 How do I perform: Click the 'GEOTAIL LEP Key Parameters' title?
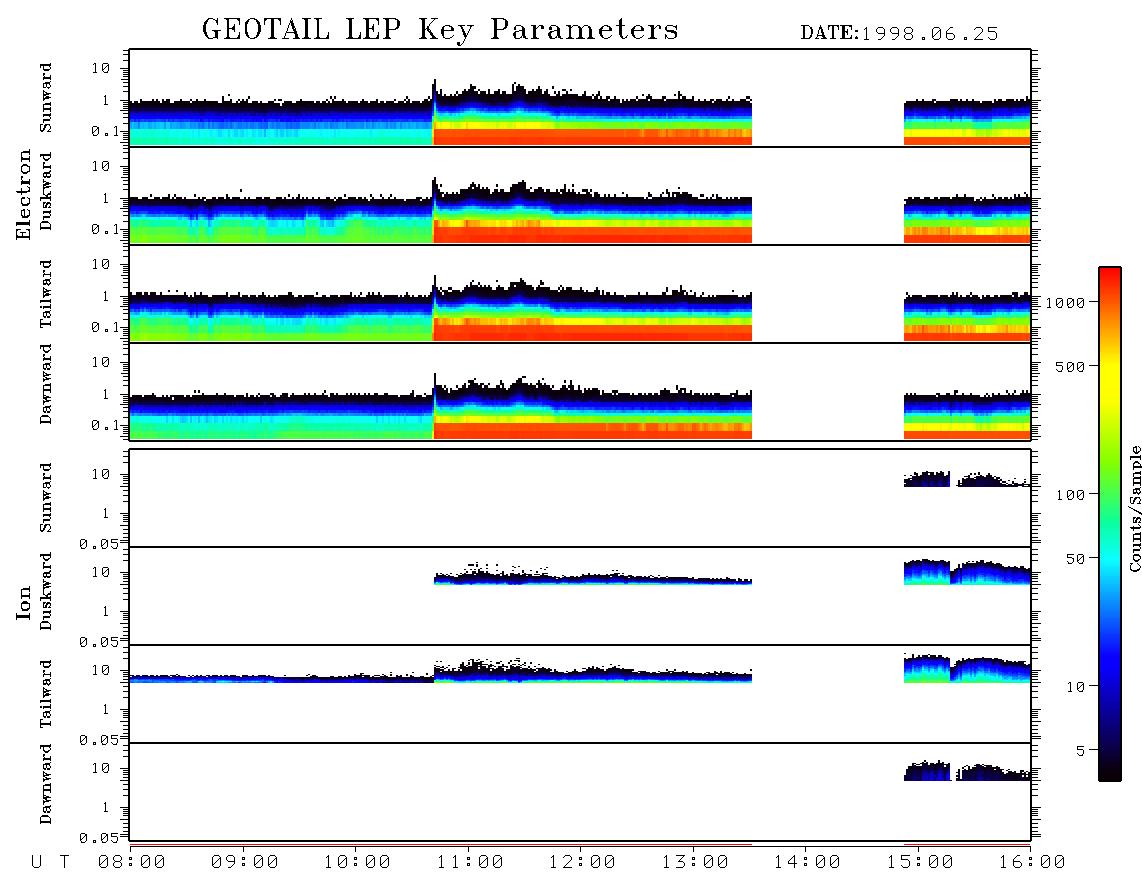(x=440, y=30)
